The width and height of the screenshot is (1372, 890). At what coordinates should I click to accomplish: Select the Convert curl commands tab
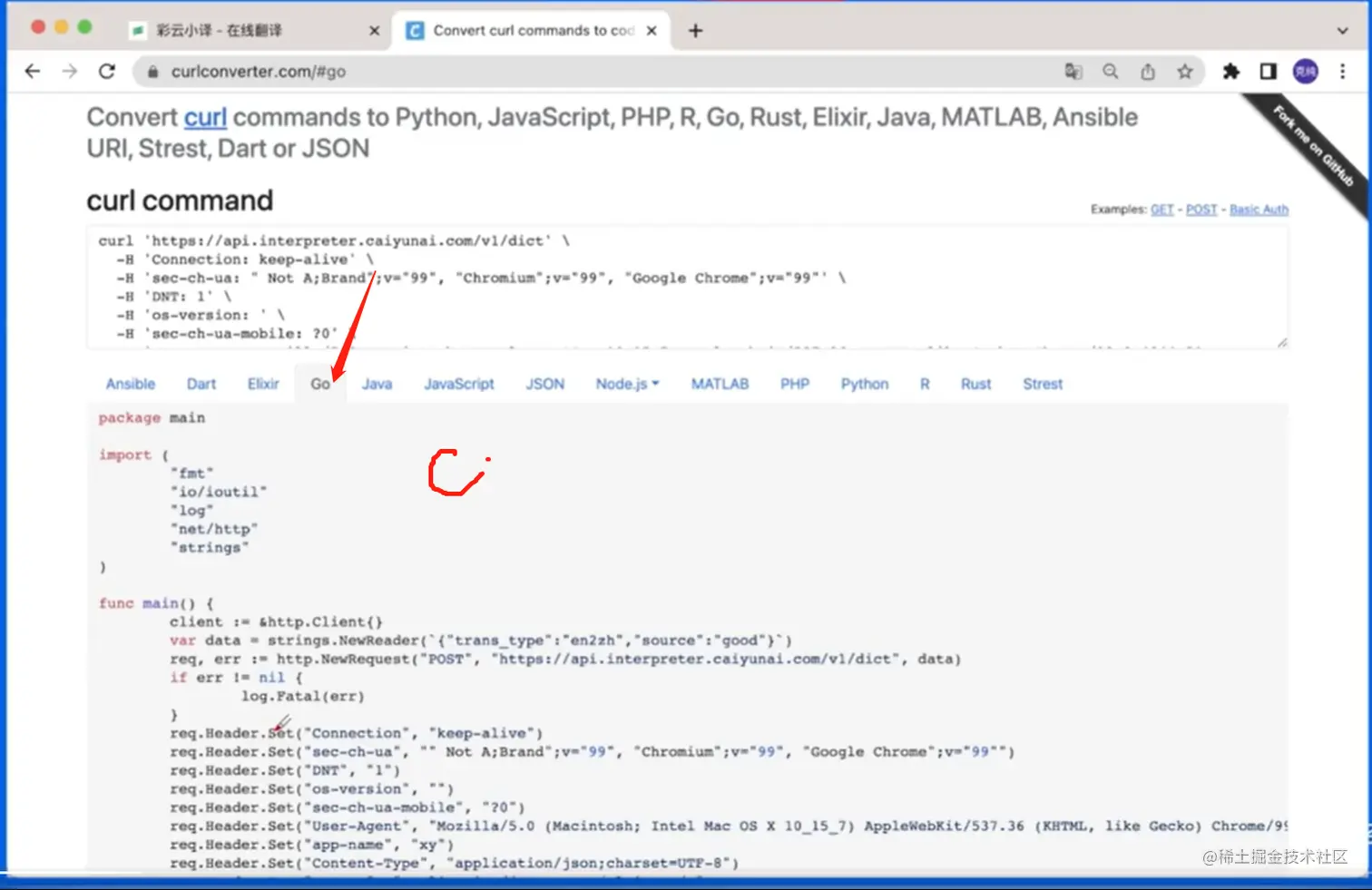pos(533,31)
